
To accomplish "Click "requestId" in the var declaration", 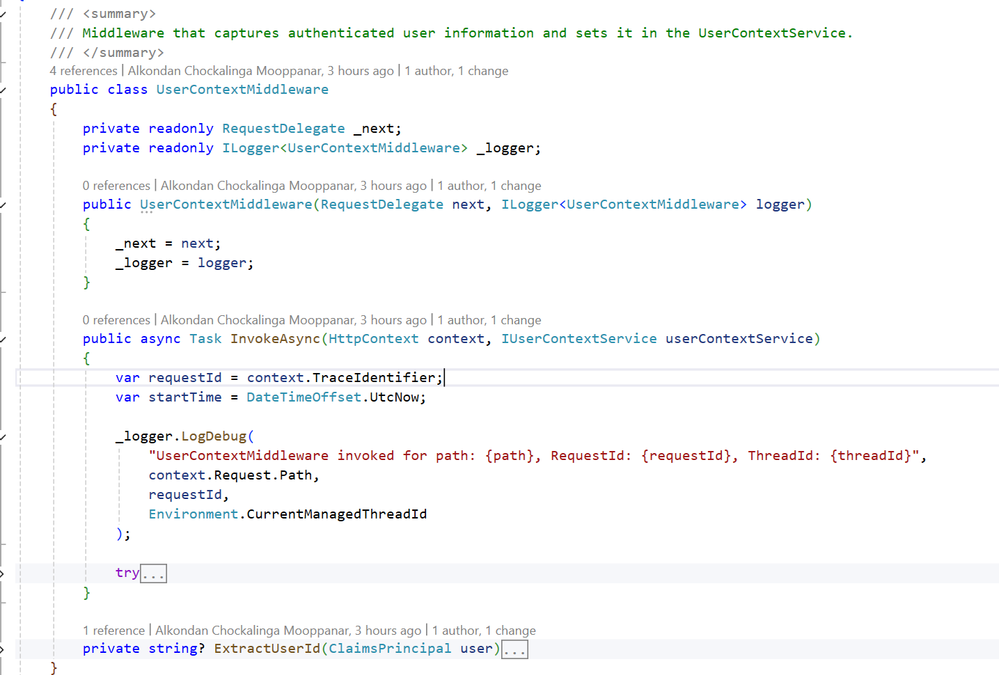I will click(185, 377).
